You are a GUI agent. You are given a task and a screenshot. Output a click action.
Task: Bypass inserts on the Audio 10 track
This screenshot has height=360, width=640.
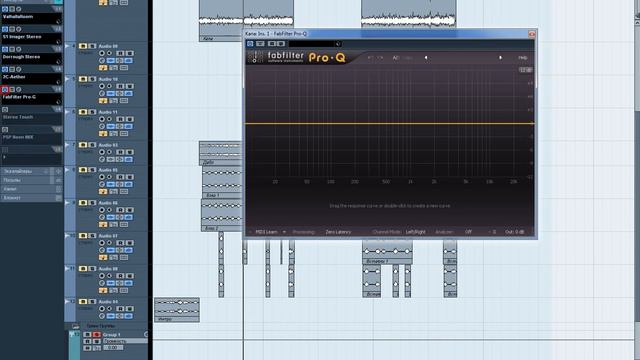pos(111,94)
